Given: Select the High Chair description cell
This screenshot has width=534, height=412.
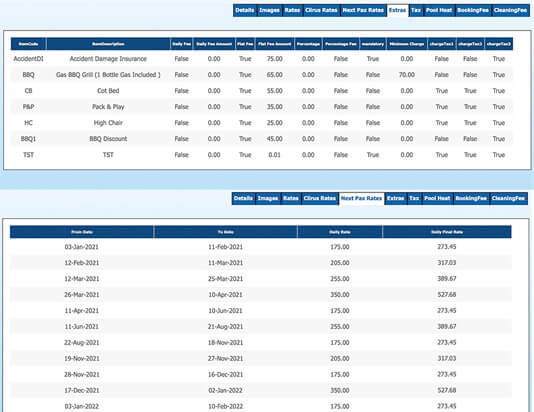Looking at the screenshot, I should pyautogui.click(x=108, y=123).
